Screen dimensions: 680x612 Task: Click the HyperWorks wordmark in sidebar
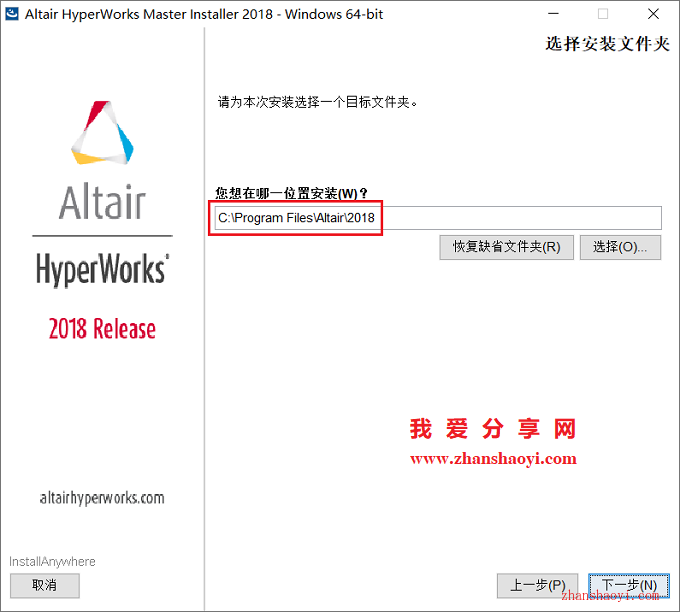[x=102, y=270]
